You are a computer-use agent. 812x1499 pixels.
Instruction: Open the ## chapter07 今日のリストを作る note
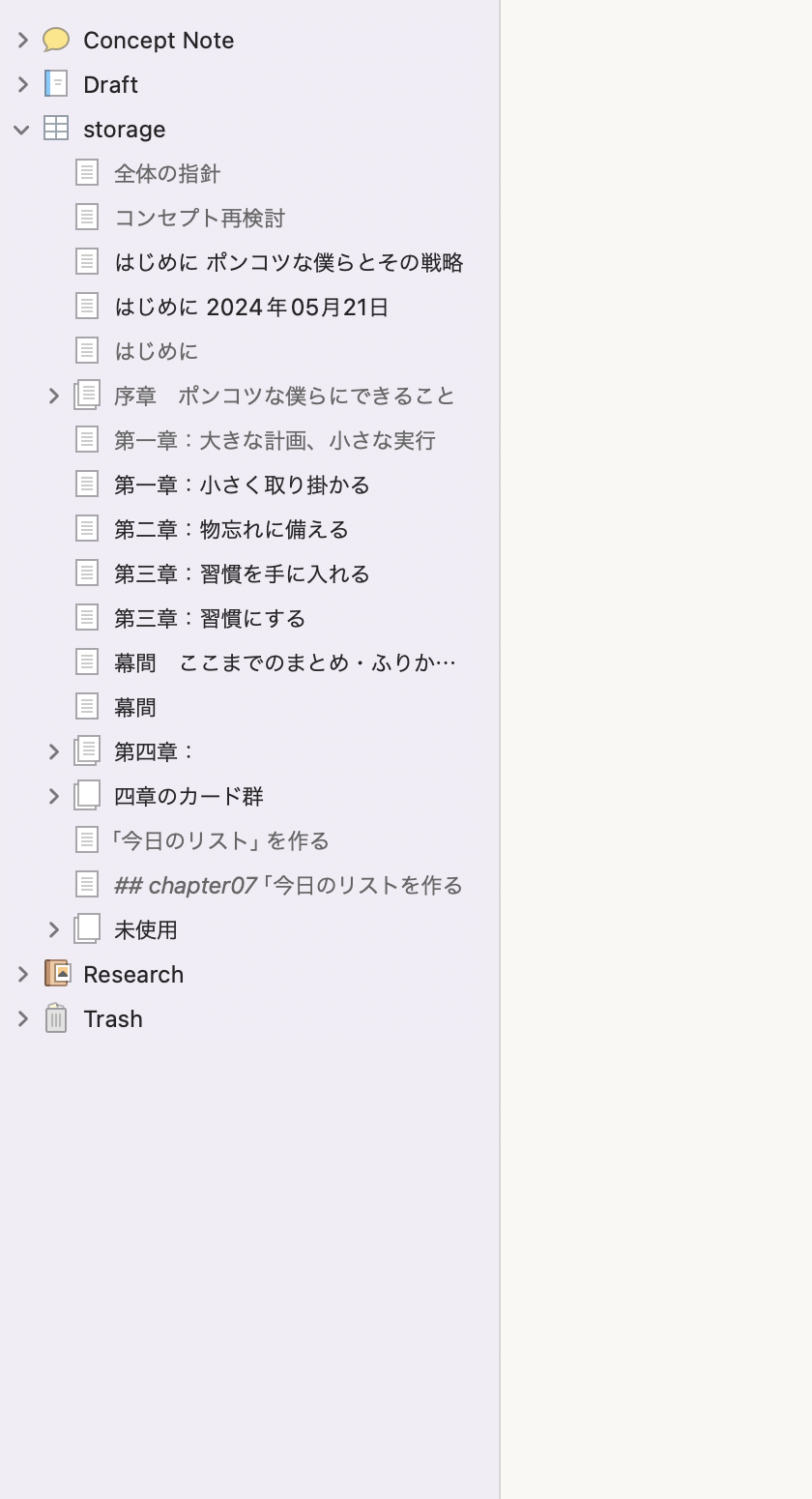280,884
